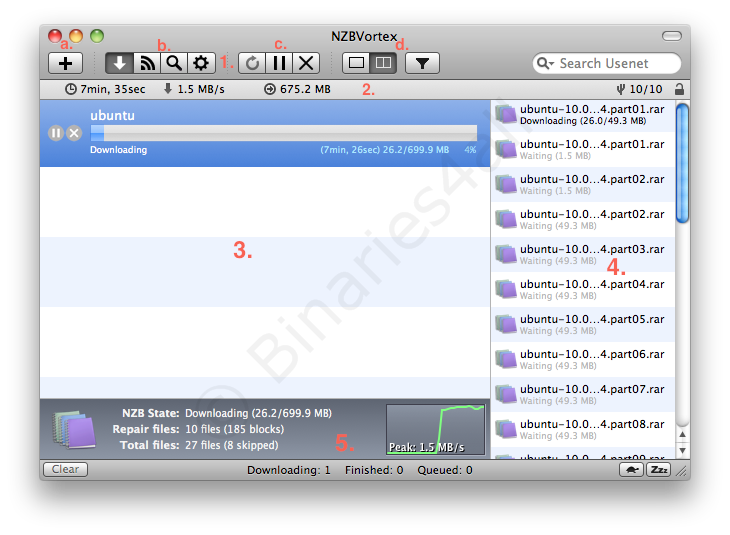Click the 10/10 connections indicator

pyautogui.click(x=639, y=89)
